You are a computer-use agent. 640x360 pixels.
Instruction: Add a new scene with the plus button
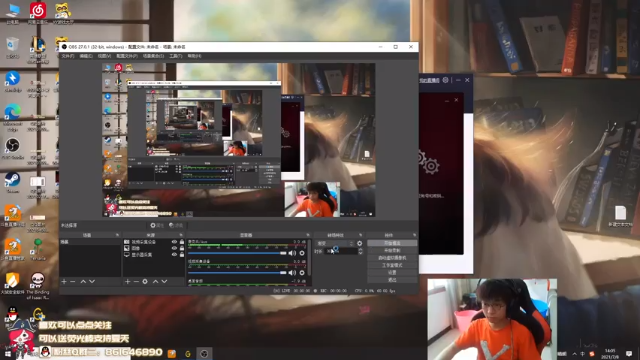tap(64, 282)
